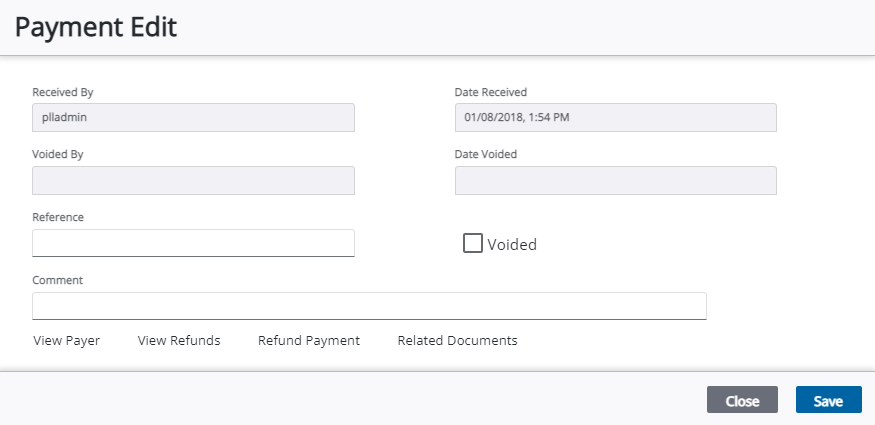Select the Refund Payment link
Viewport: 875px width, 425px height.
coord(309,341)
